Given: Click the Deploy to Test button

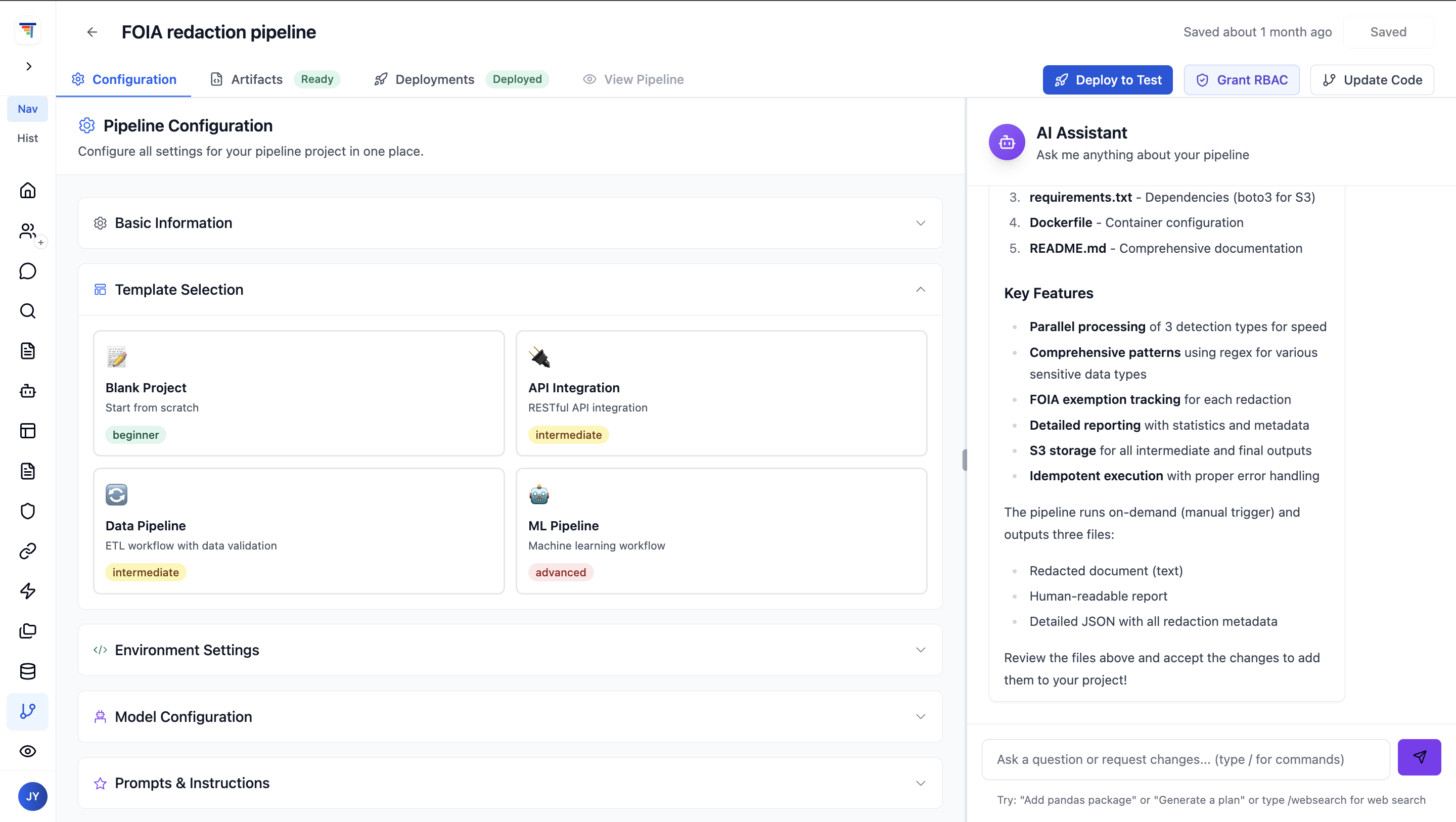Looking at the screenshot, I should [1107, 80].
